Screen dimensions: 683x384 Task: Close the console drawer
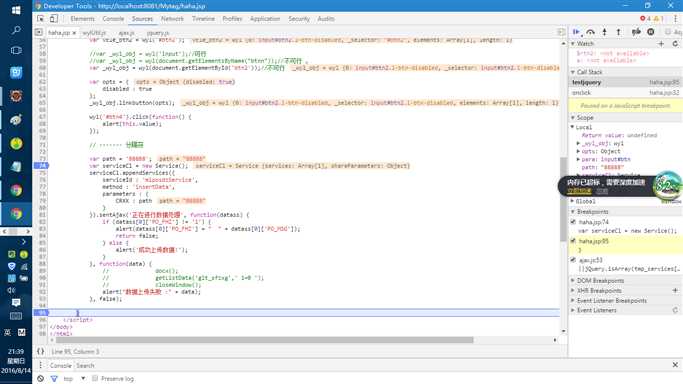tap(675, 365)
